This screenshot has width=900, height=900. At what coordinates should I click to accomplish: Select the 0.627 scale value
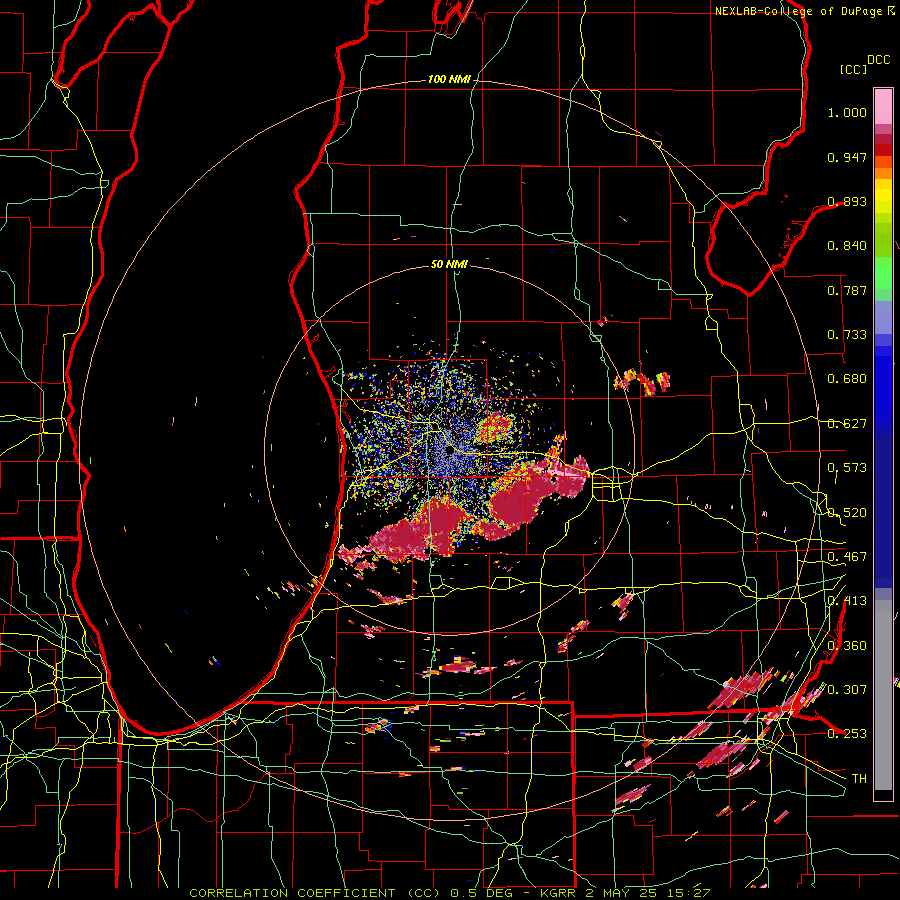pyautogui.click(x=847, y=424)
